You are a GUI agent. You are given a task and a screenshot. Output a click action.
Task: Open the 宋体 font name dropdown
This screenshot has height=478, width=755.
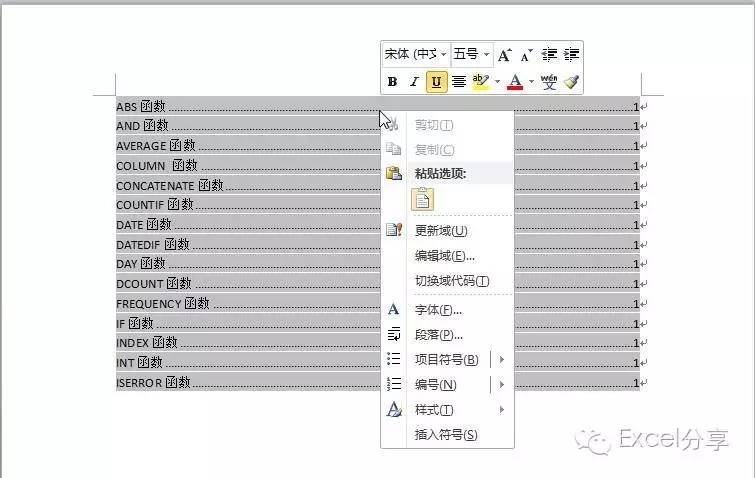click(x=443, y=54)
